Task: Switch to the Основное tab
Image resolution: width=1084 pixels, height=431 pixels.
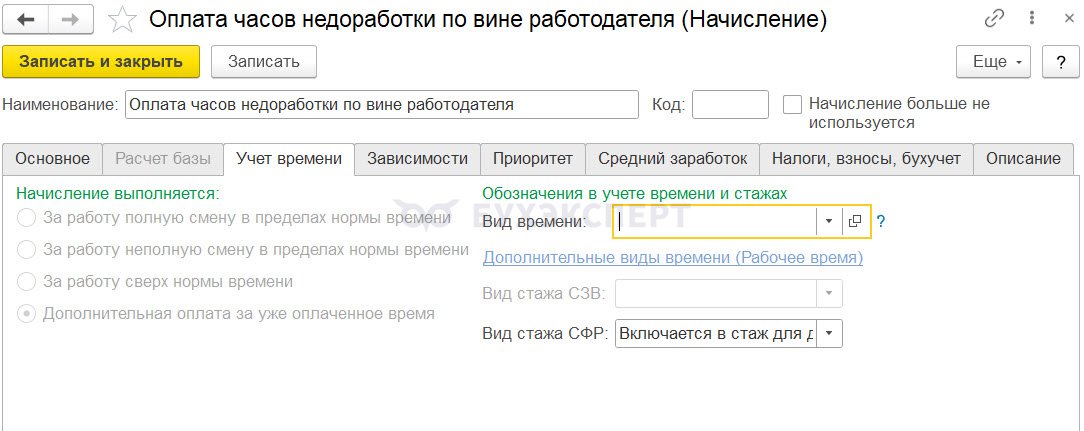Action: (x=53, y=158)
